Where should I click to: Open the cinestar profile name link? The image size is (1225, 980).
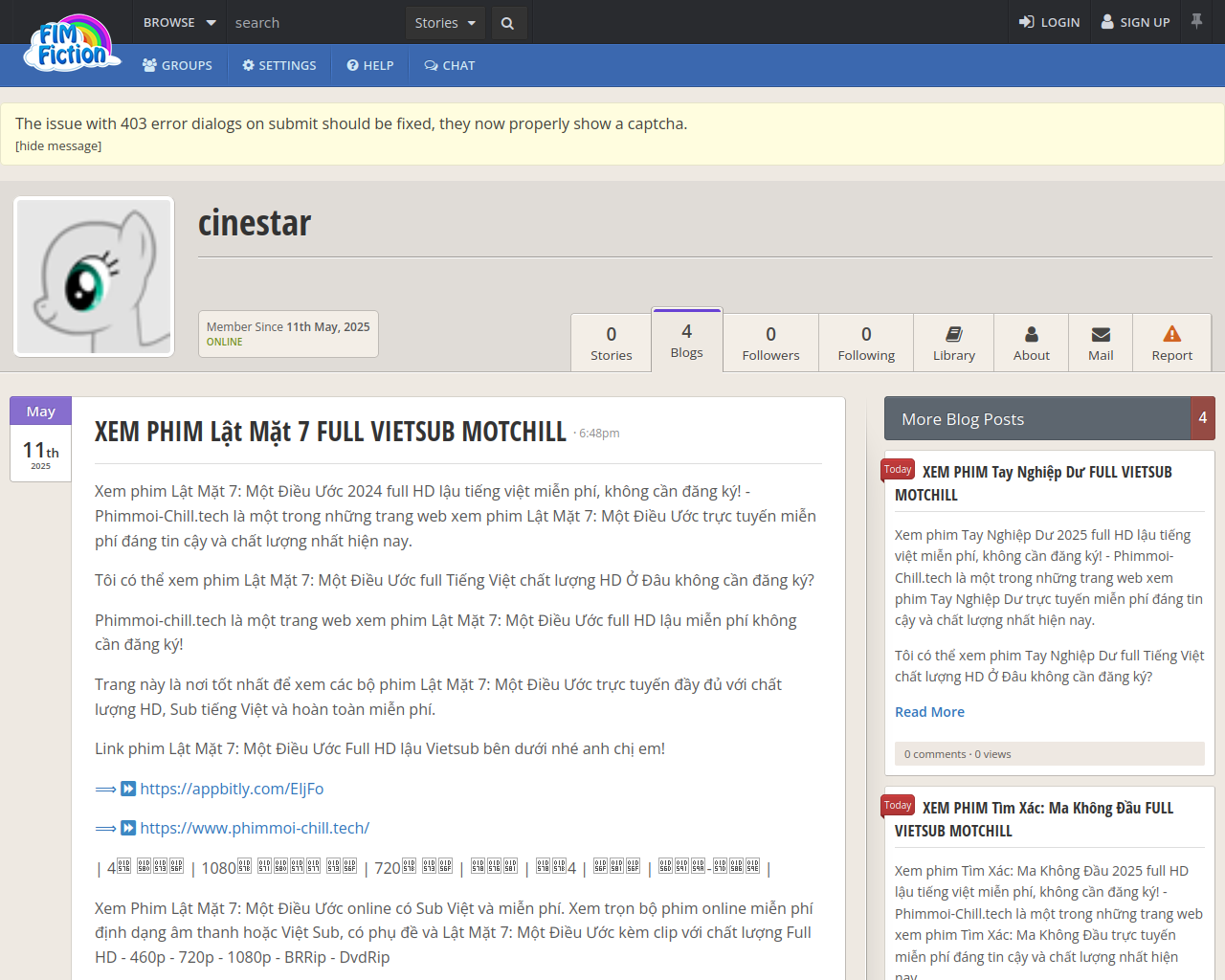[x=255, y=223]
